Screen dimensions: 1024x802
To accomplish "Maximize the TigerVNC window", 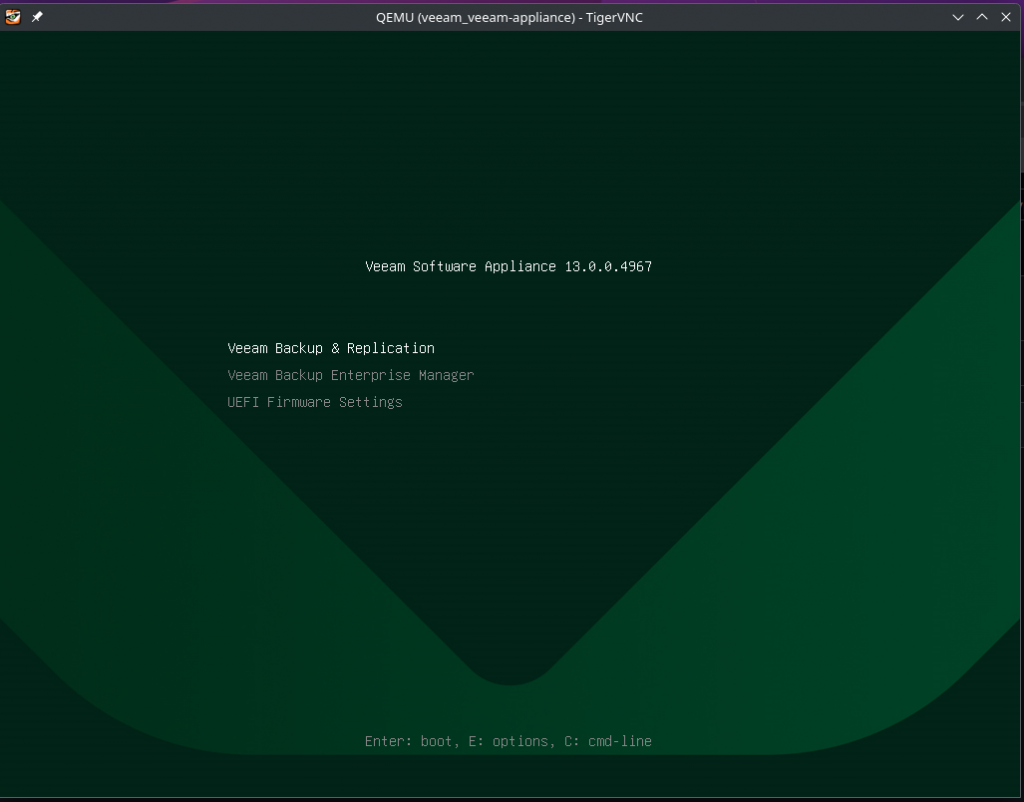I will (982, 17).
